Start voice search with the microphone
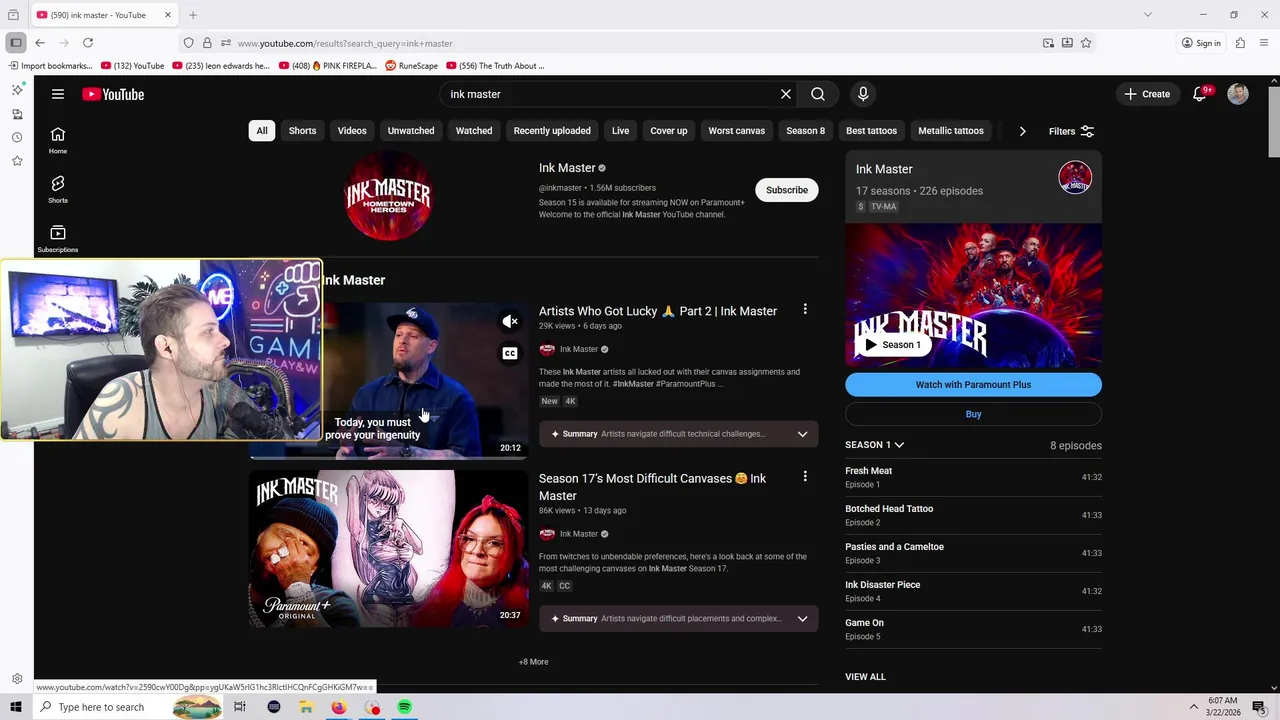1280x720 pixels. pos(863,94)
